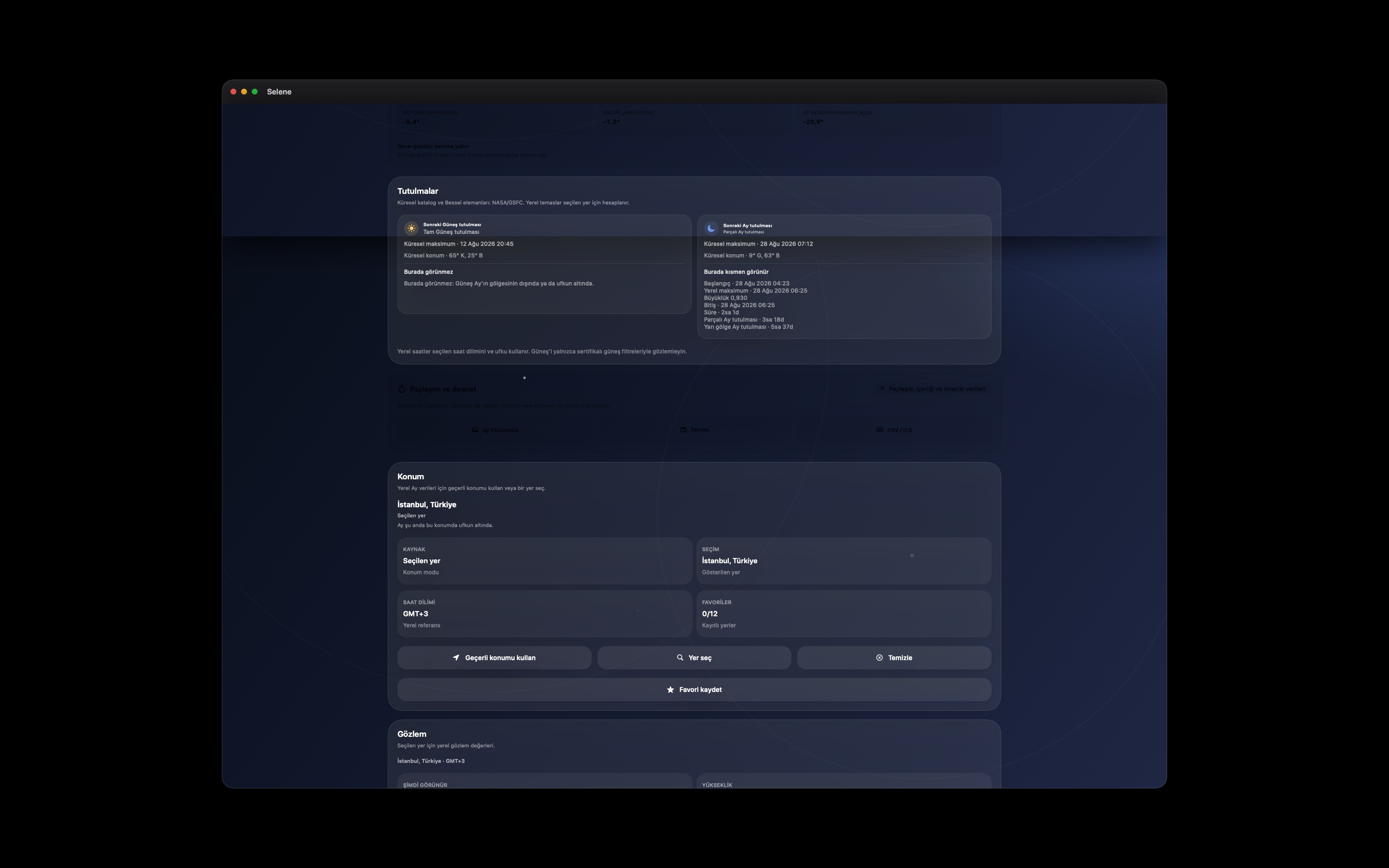This screenshot has height=868, width=1389.
Task: Click the arrow icon in Paylaşım içeriği ve ihracat verileri
Action: click(x=881, y=389)
